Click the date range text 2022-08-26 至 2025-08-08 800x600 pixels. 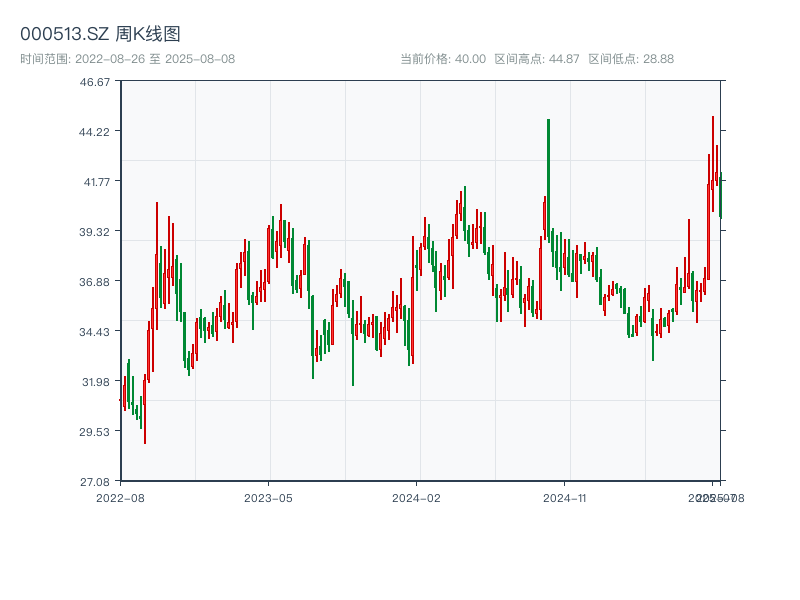(x=155, y=59)
